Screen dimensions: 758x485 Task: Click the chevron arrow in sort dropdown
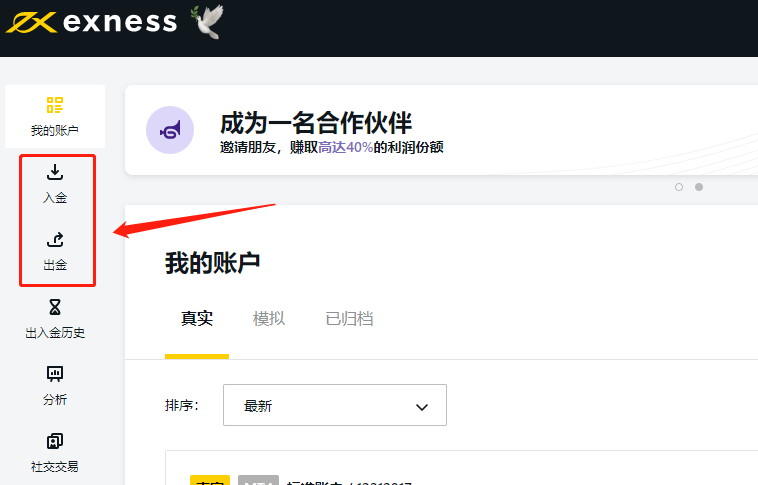pyautogui.click(x=422, y=407)
